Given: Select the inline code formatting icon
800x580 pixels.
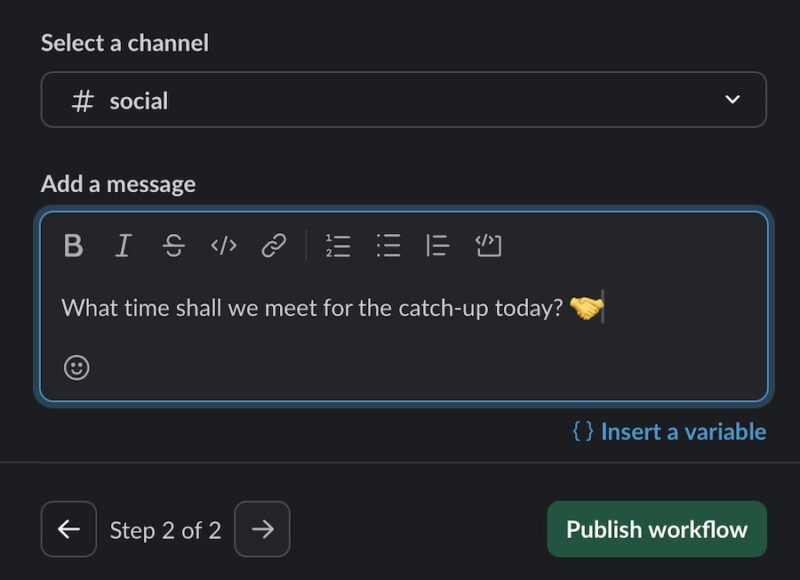Looking at the screenshot, I should click(224, 245).
